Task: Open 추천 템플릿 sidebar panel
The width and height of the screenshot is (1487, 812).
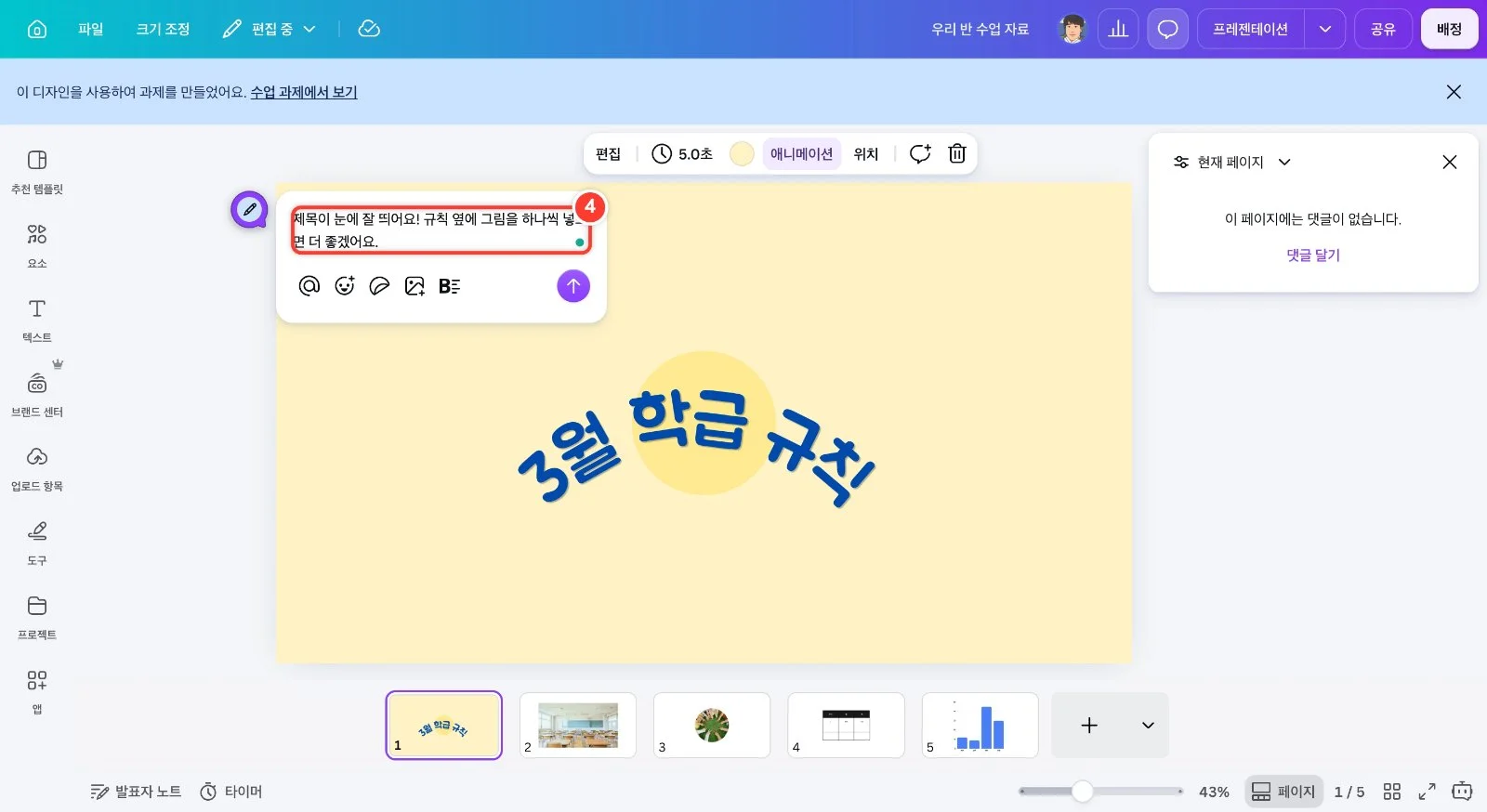Action: tap(37, 172)
